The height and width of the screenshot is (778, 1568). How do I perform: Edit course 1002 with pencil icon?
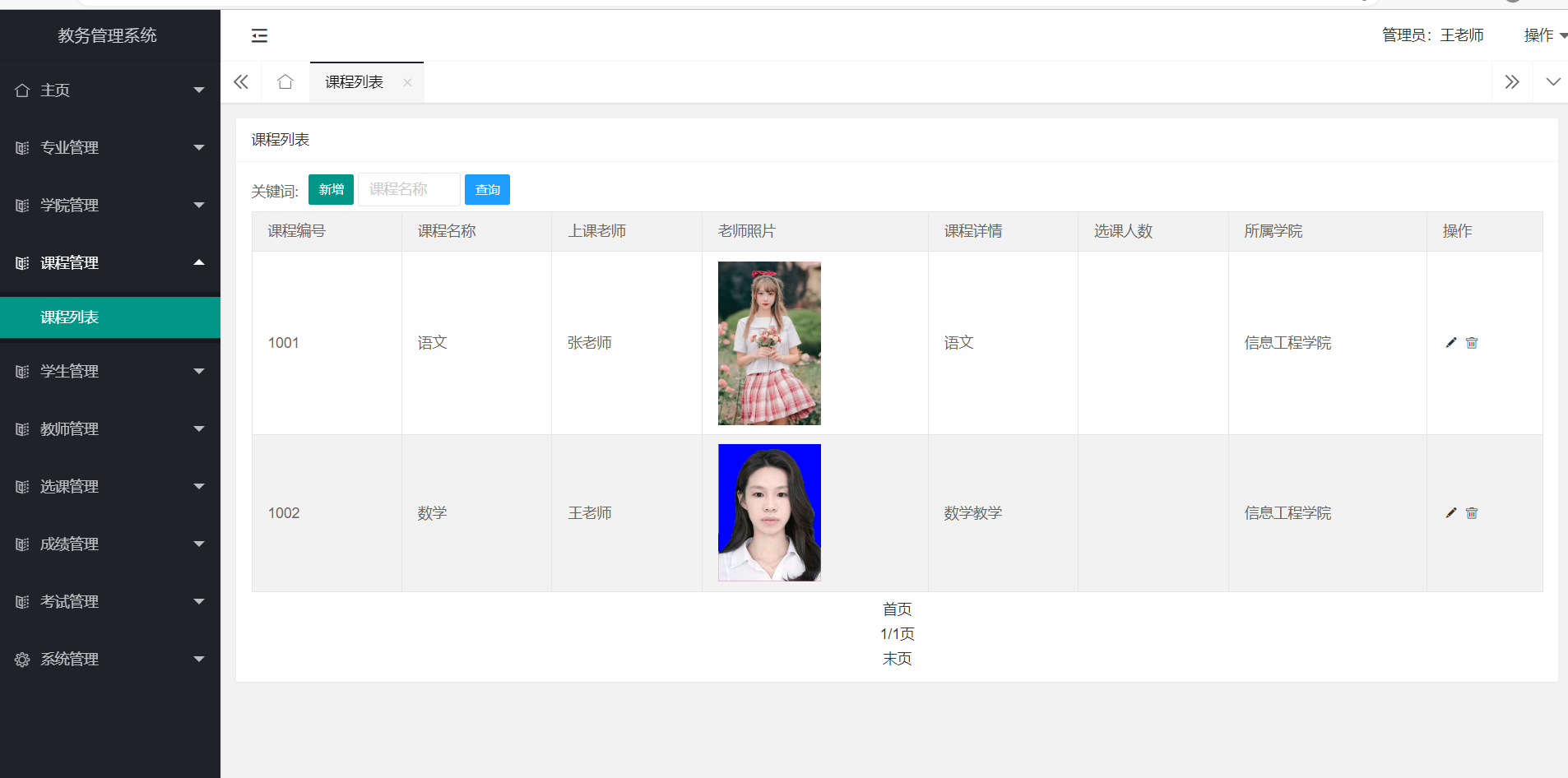[1450, 513]
